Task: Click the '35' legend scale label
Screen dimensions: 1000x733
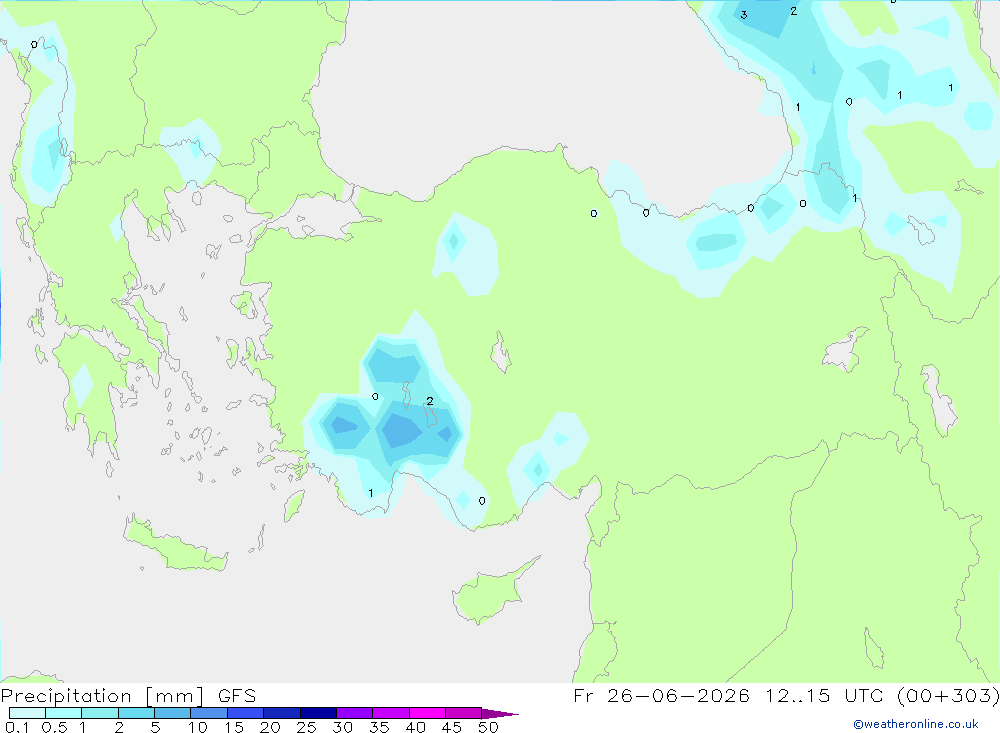Action: click(x=379, y=727)
